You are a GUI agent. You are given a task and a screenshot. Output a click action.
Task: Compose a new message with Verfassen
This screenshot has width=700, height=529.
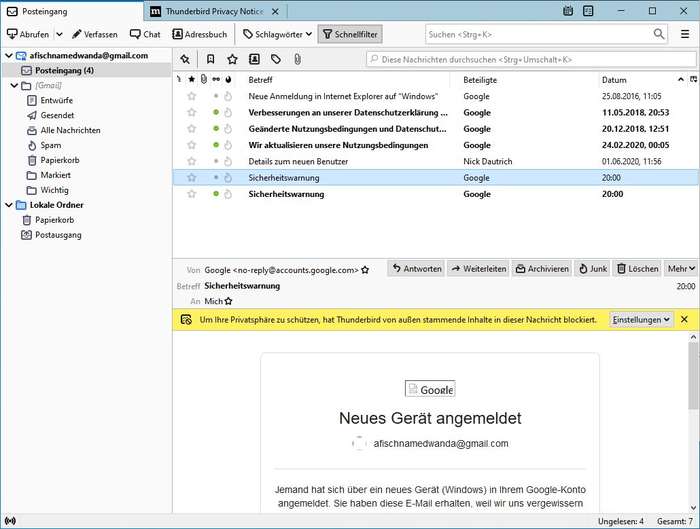click(x=95, y=34)
